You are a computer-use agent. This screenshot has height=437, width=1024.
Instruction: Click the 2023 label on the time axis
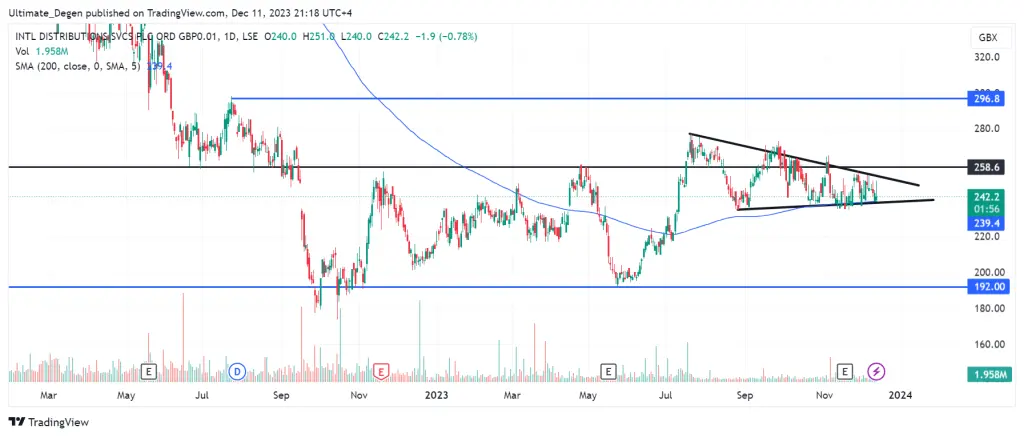(438, 395)
